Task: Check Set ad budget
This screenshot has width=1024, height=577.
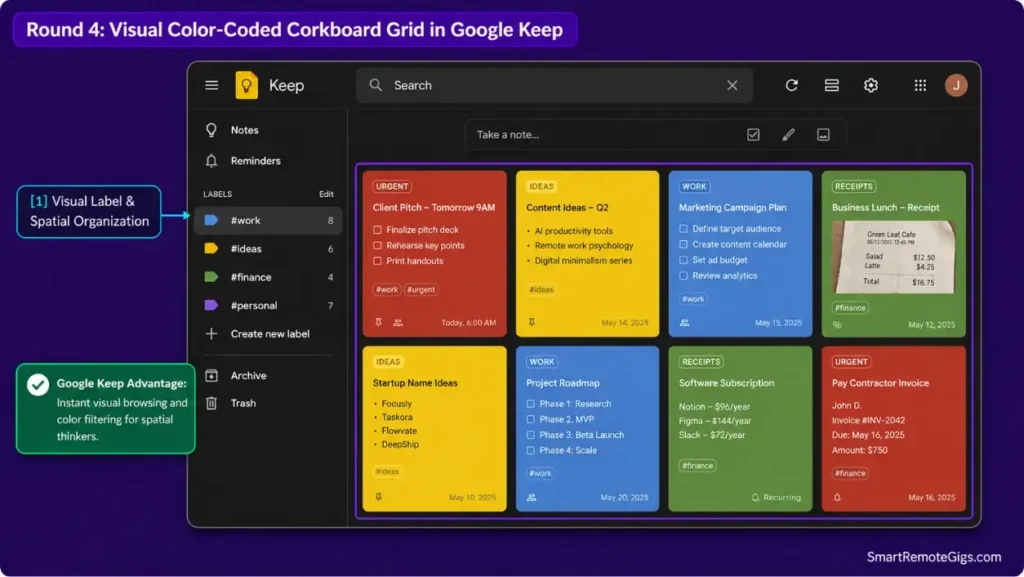Action: tap(683, 260)
